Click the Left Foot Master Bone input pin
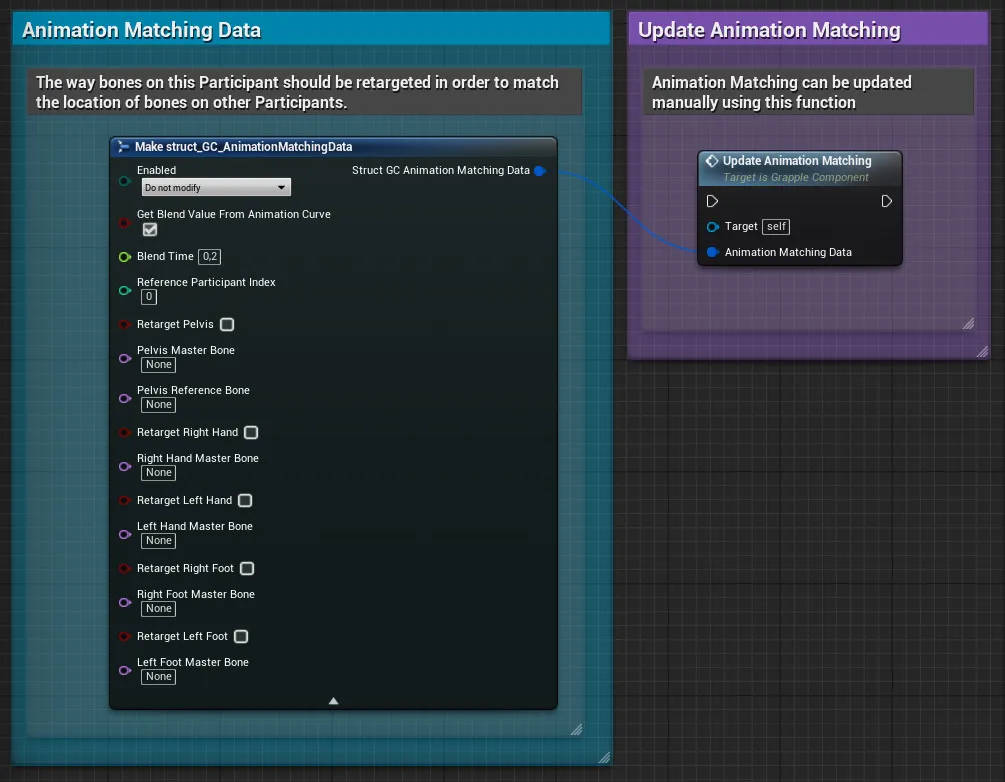1005x782 pixels. point(125,670)
